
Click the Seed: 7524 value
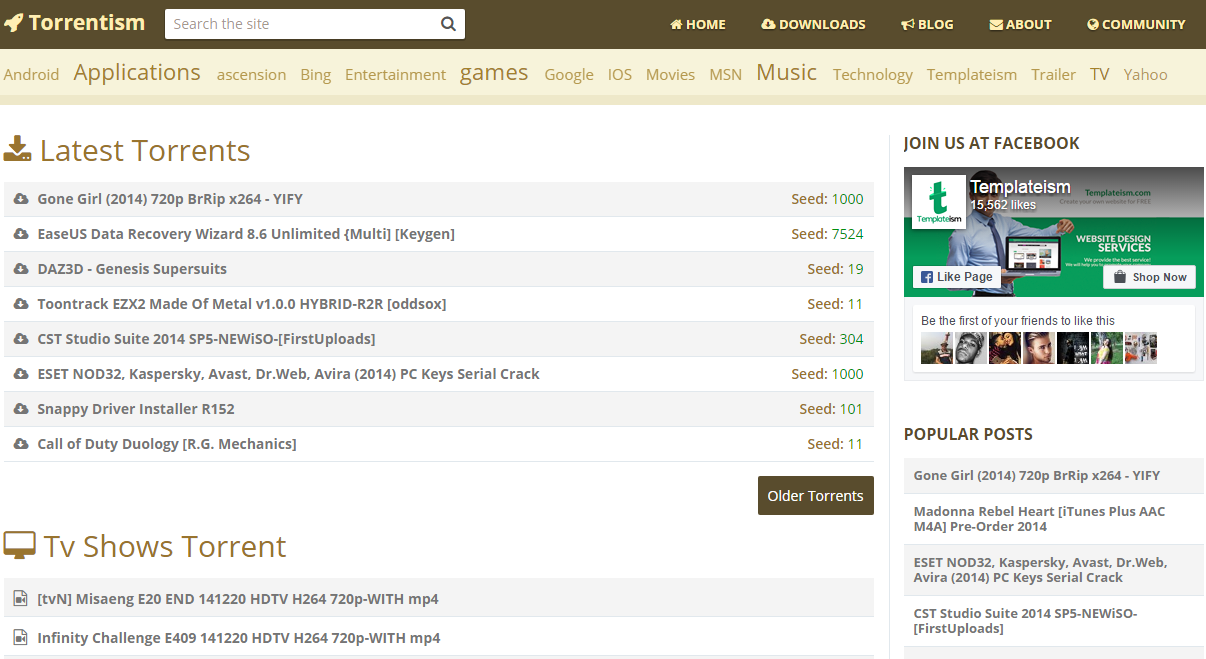pos(847,234)
